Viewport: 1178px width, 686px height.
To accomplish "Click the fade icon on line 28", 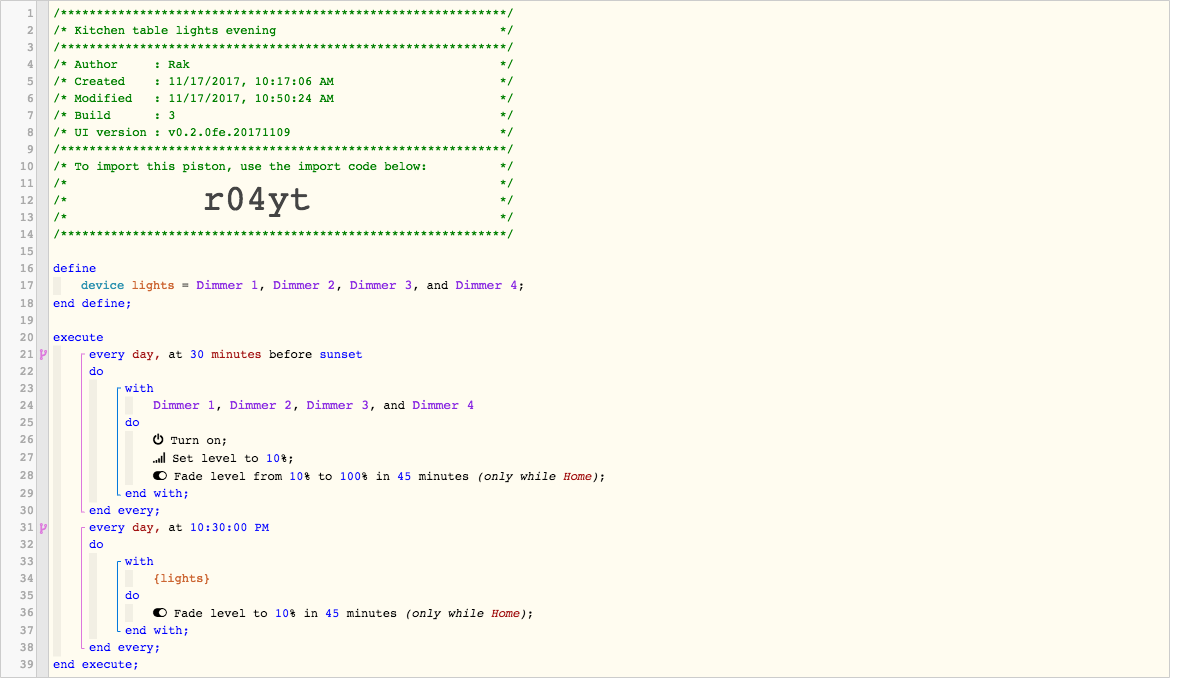I will [160, 476].
